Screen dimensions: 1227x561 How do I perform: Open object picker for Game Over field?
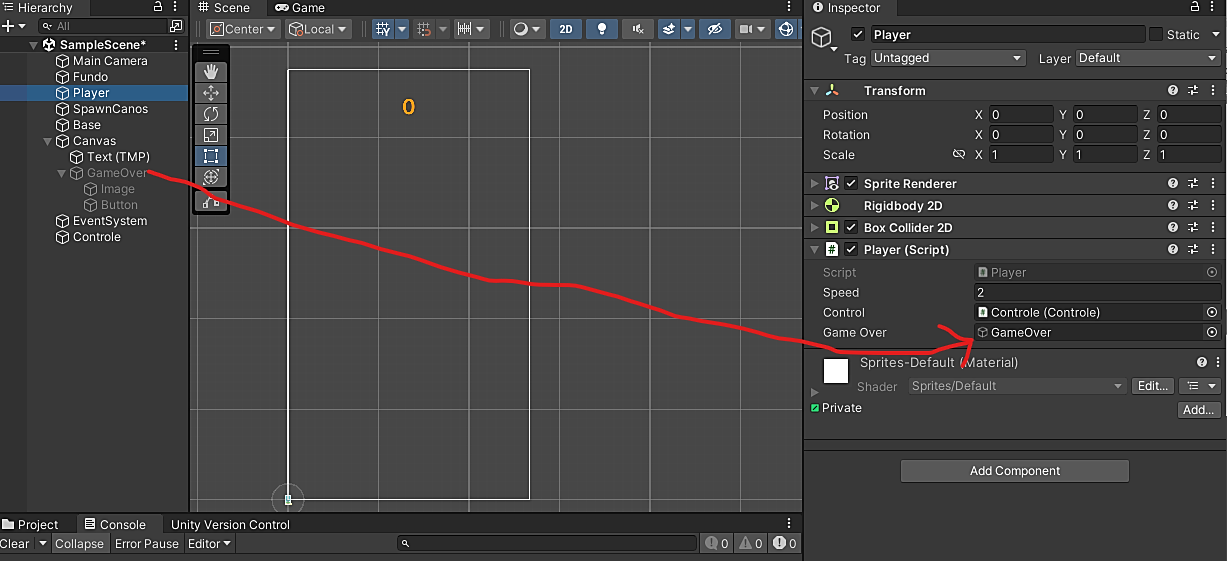pos(1212,333)
